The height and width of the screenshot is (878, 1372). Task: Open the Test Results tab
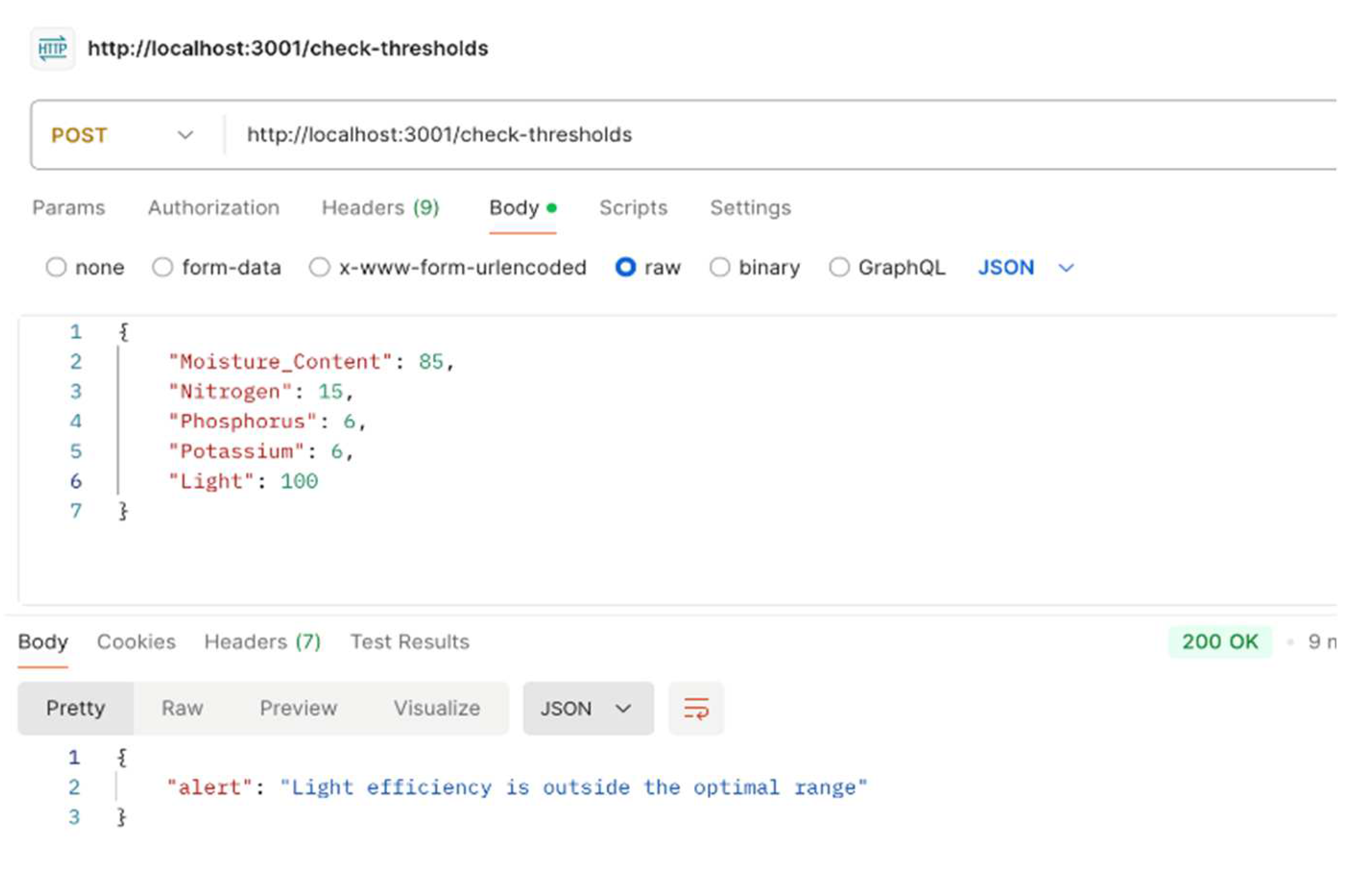[x=410, y=642]
